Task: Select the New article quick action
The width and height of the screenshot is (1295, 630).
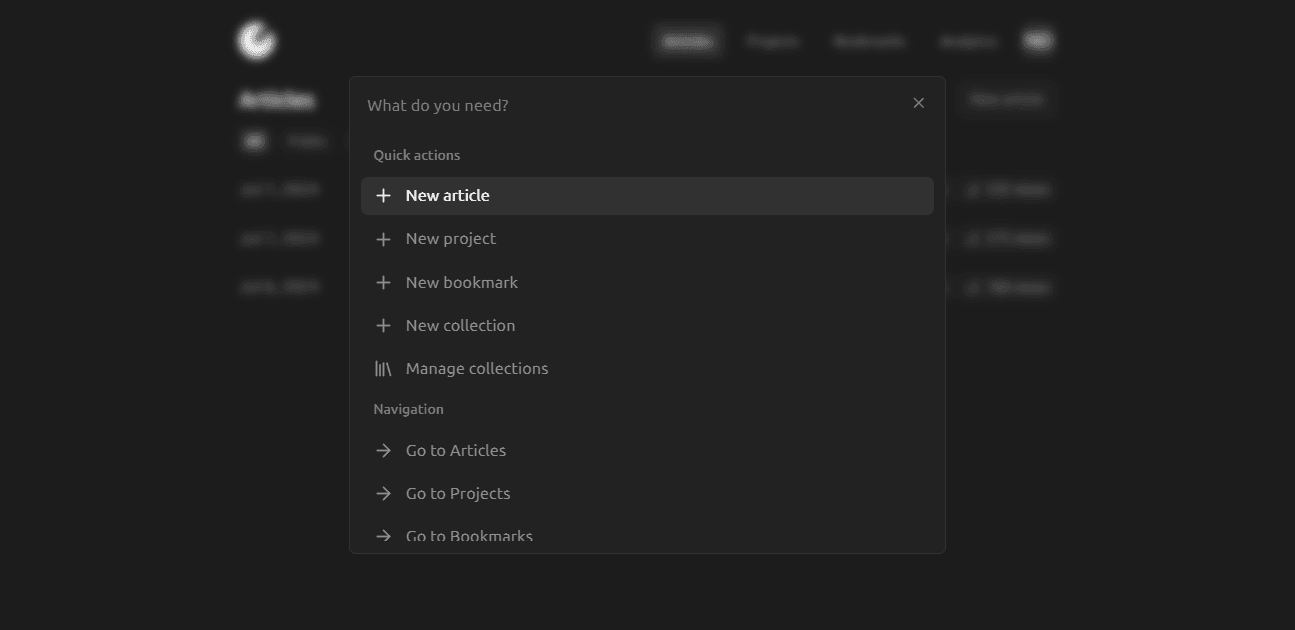Action: click(447, 196)
